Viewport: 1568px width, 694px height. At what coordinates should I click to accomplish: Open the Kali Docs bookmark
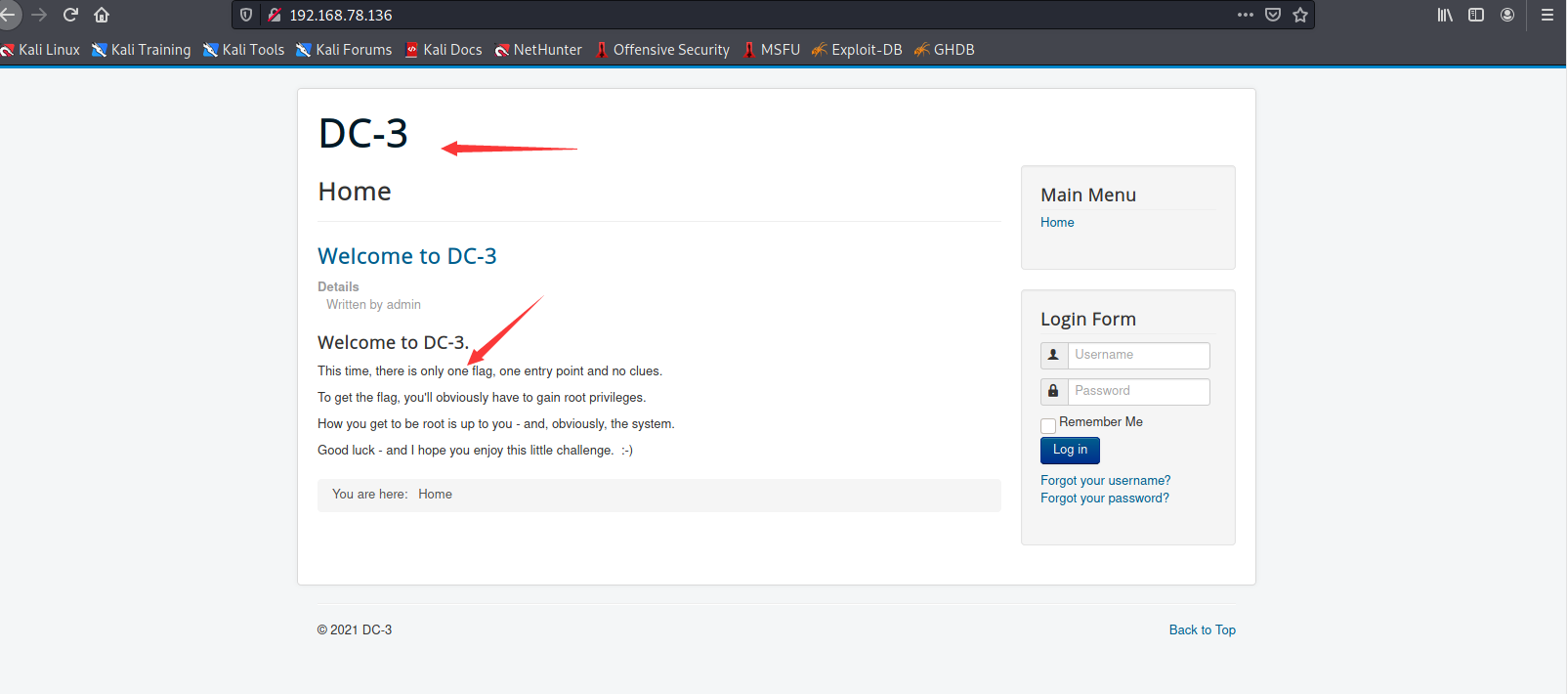(444, 50)
